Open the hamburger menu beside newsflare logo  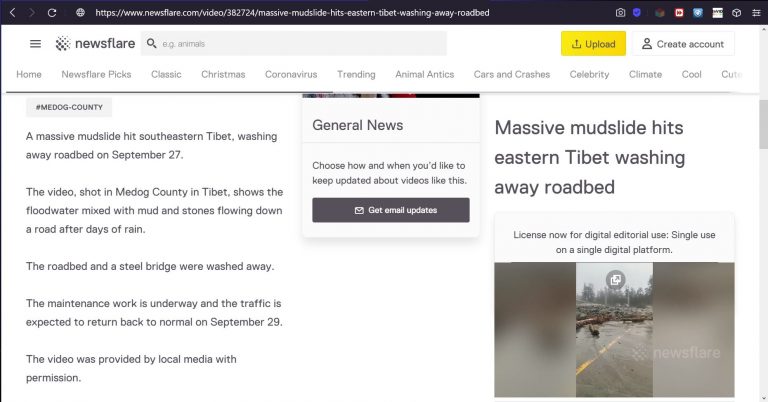click(x=35, y=44)
